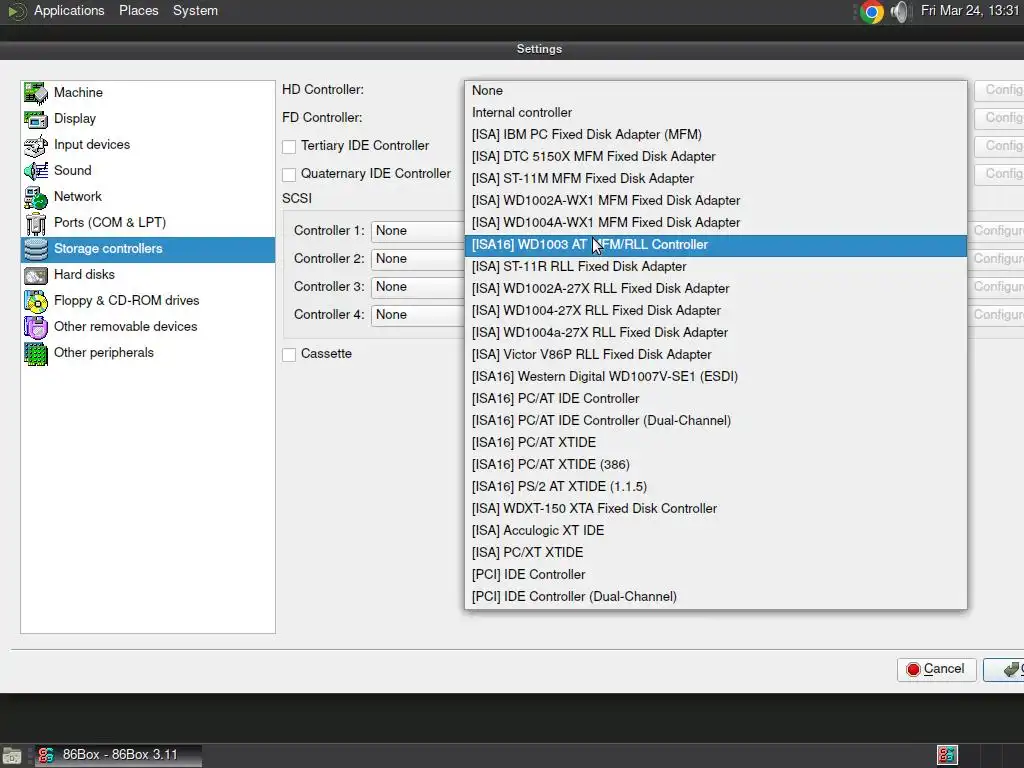The width and height of the screenshot is (1024, 768).
Task: Click Configure button for FD Controller
Action: point(999,118)
